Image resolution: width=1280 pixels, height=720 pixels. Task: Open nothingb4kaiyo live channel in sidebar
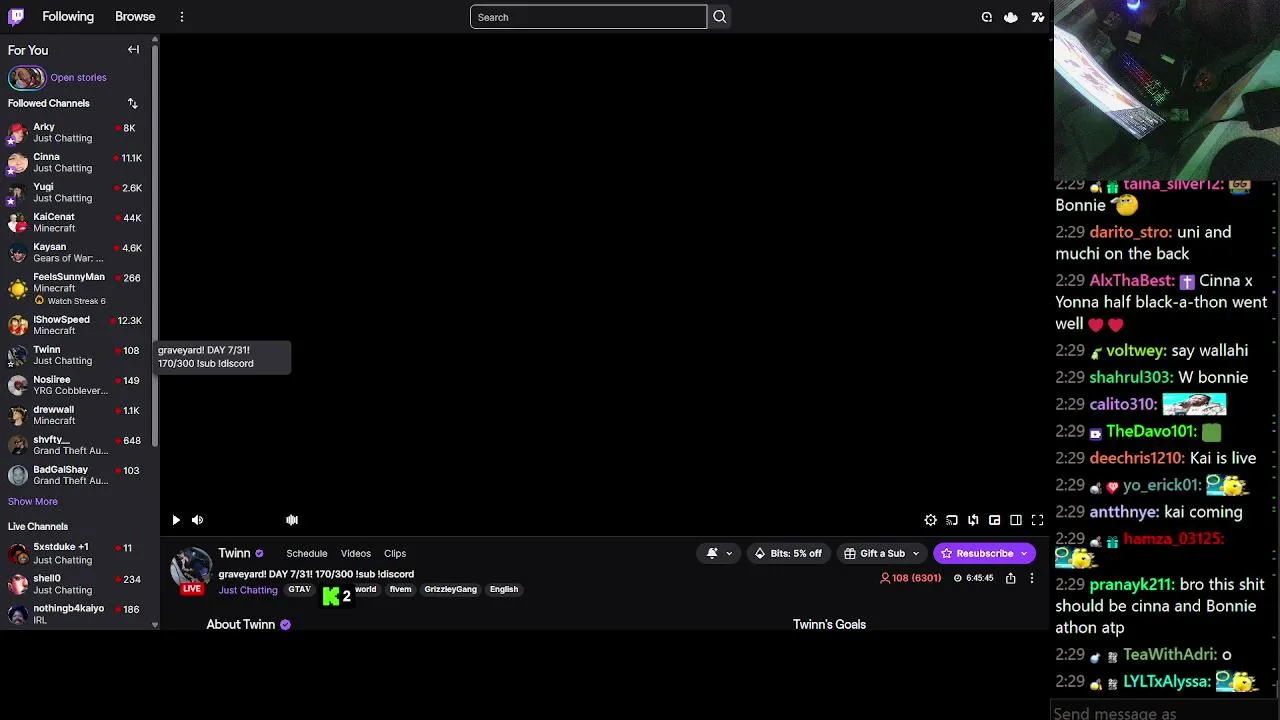pyautogui.click(x=76, y=614)
